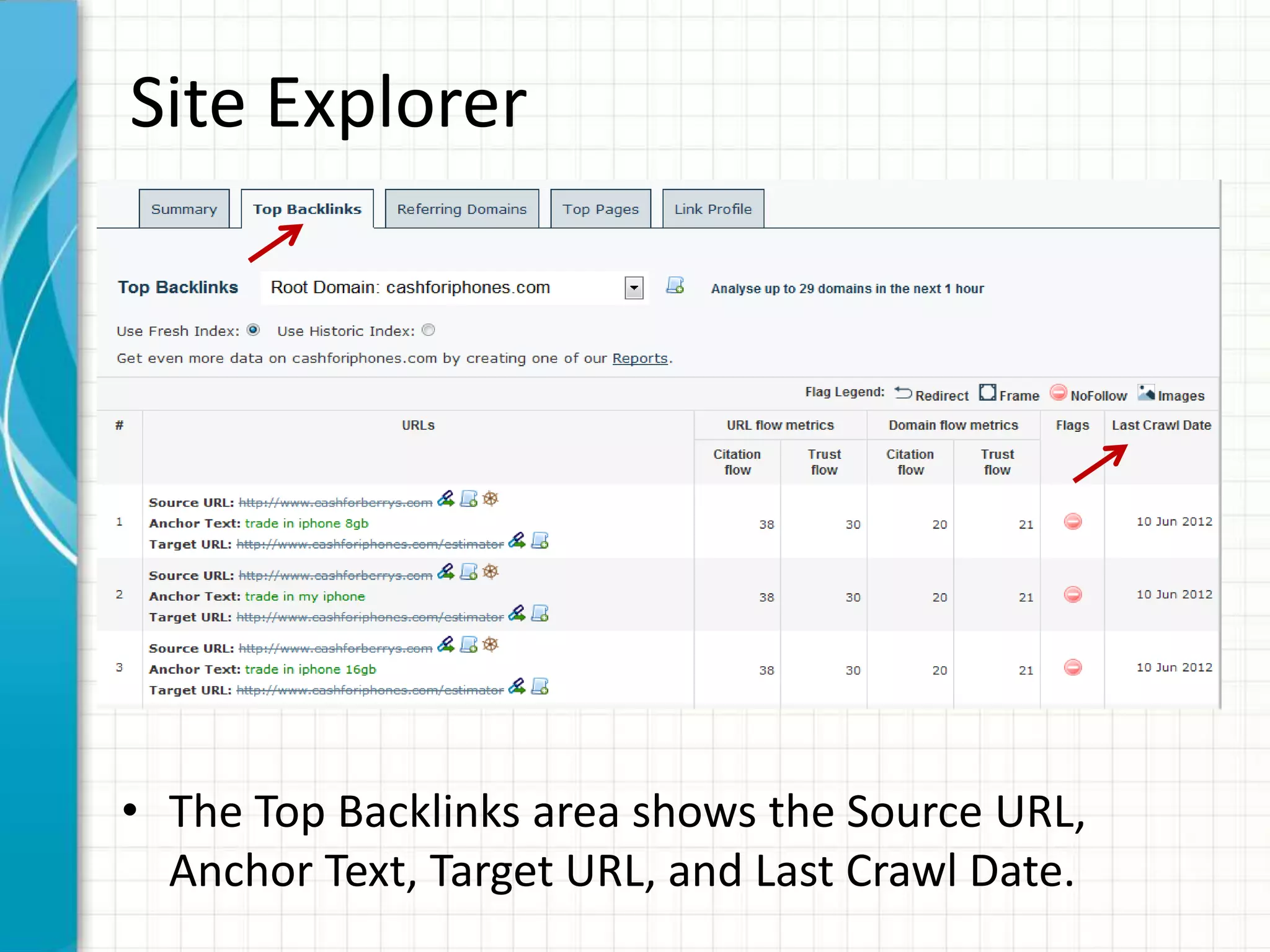Open row 2 Target URL estimator link
Image resolution: width=1270 pixels, height=952 pixels.
click(370, 617)
